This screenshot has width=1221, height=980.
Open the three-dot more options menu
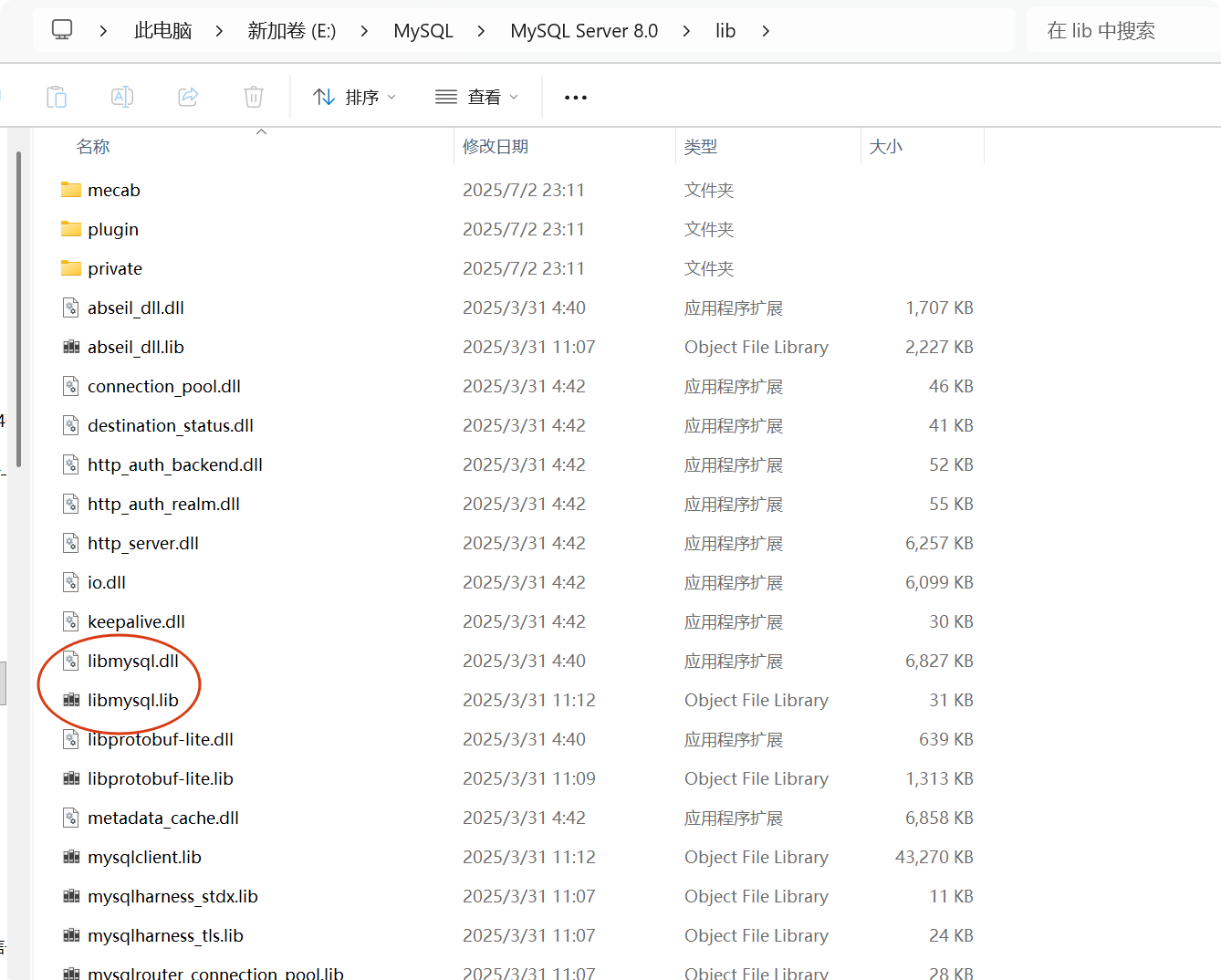point(576,97)
